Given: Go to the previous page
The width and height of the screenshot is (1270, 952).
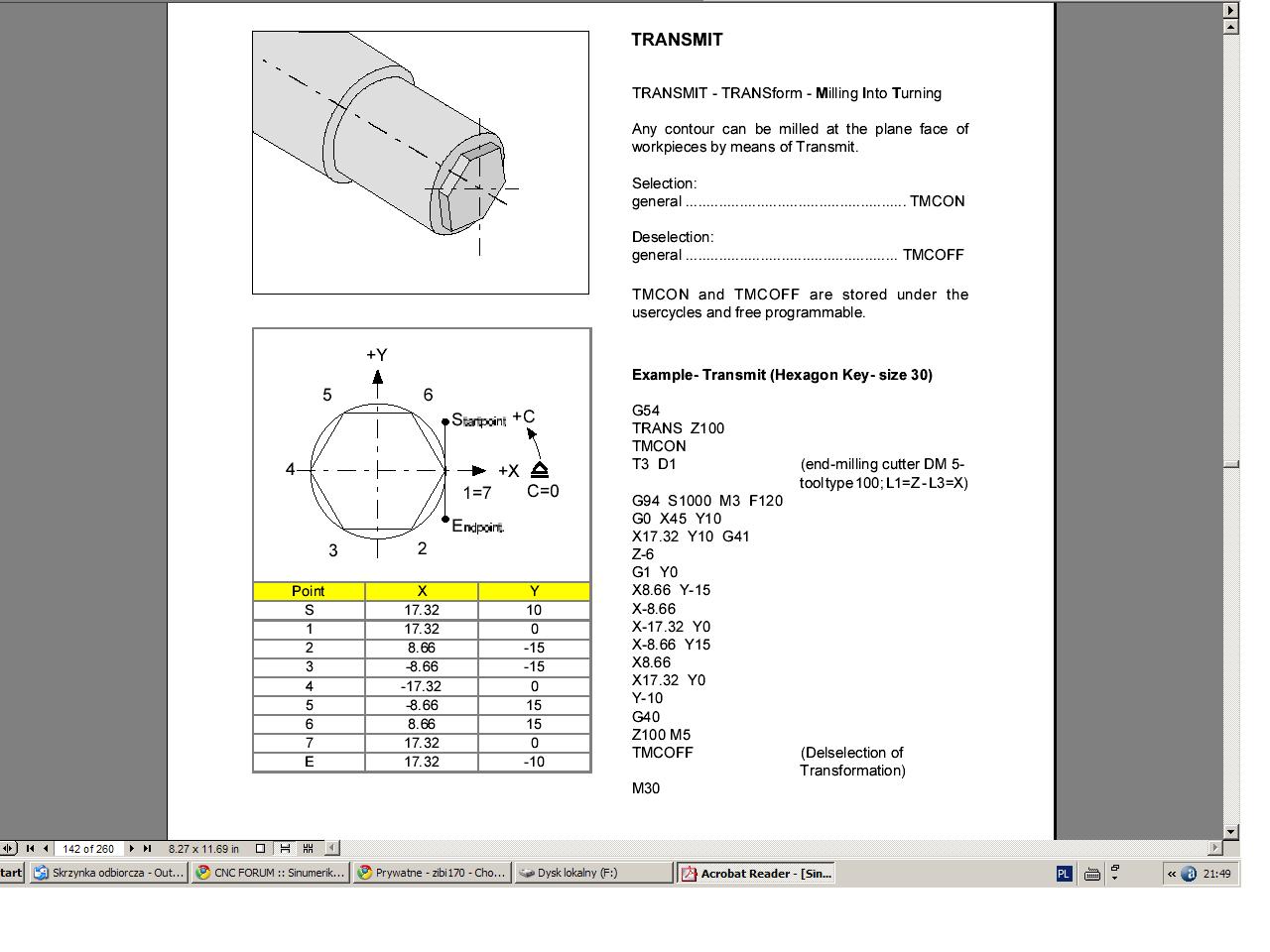Looking at the screenshot, I should pos(46,848).
